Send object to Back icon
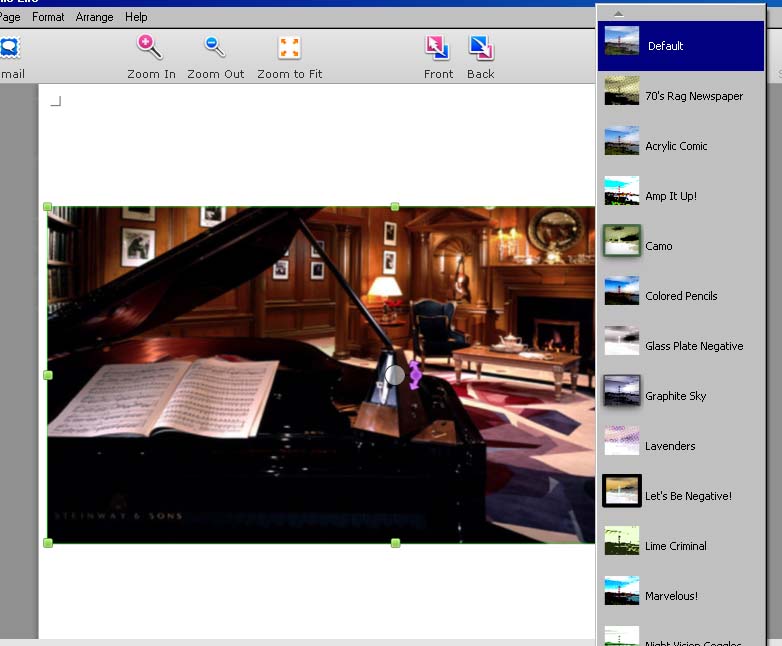The width and height of the screenshot is (782, 646). (x=481, y=48)
